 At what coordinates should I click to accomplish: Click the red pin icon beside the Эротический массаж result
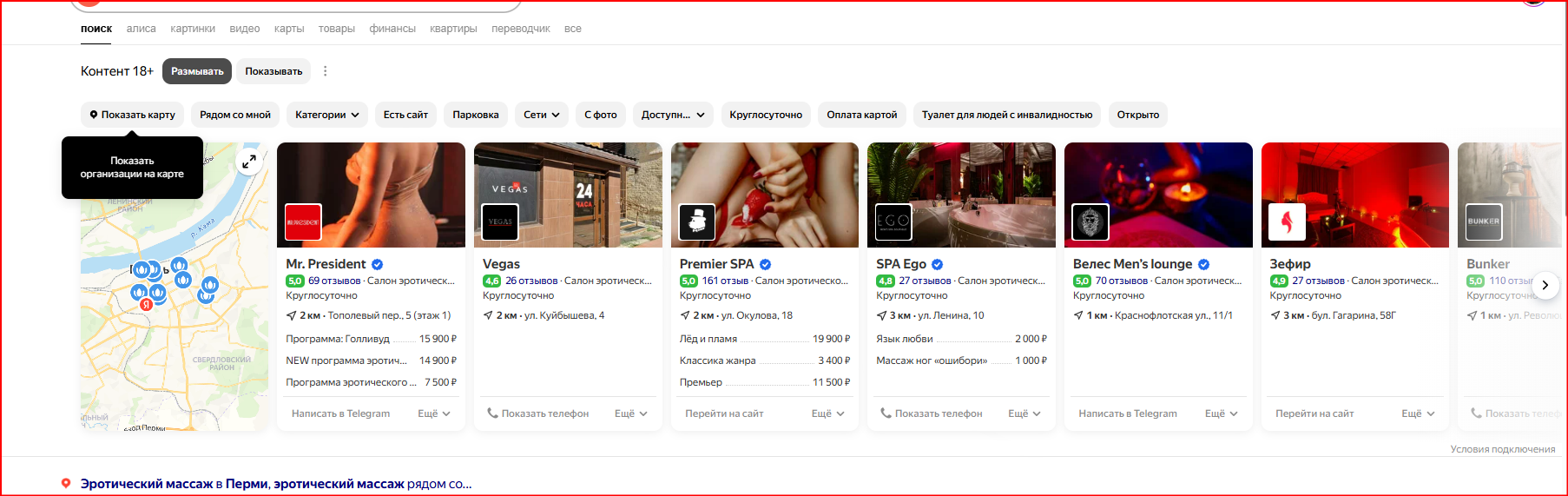point(66,484)
